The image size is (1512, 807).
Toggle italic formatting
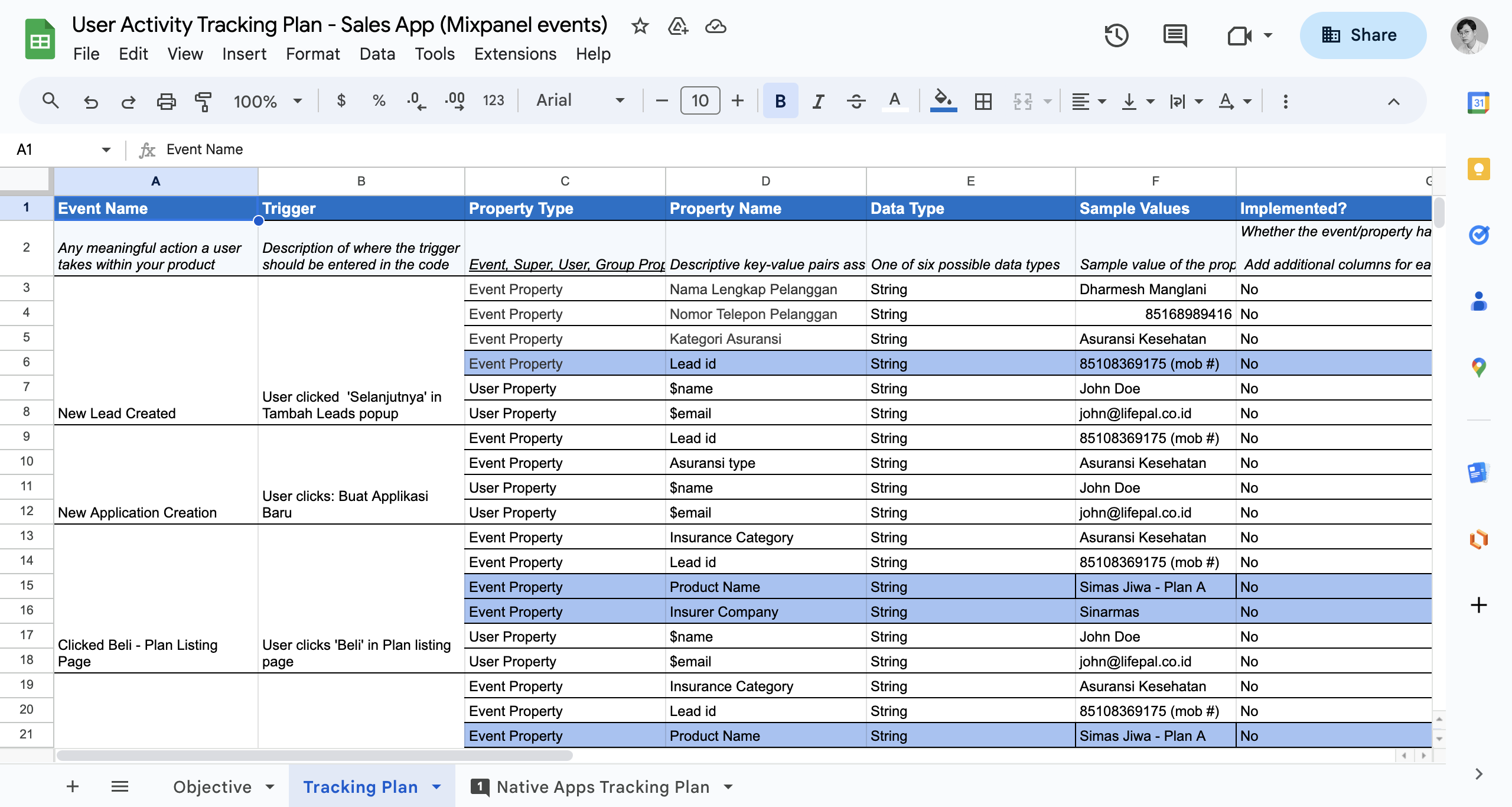tap(818, 101)
